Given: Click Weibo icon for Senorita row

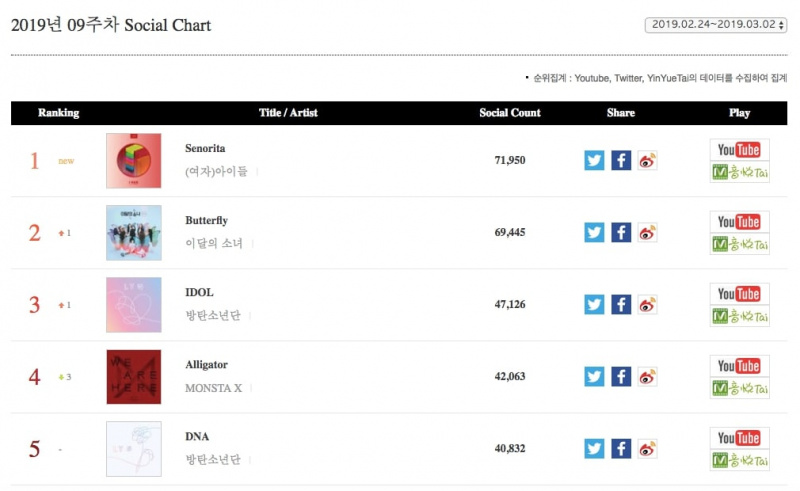Looking at the screenshot, I should pyautogui.click(x=647, y=160).
